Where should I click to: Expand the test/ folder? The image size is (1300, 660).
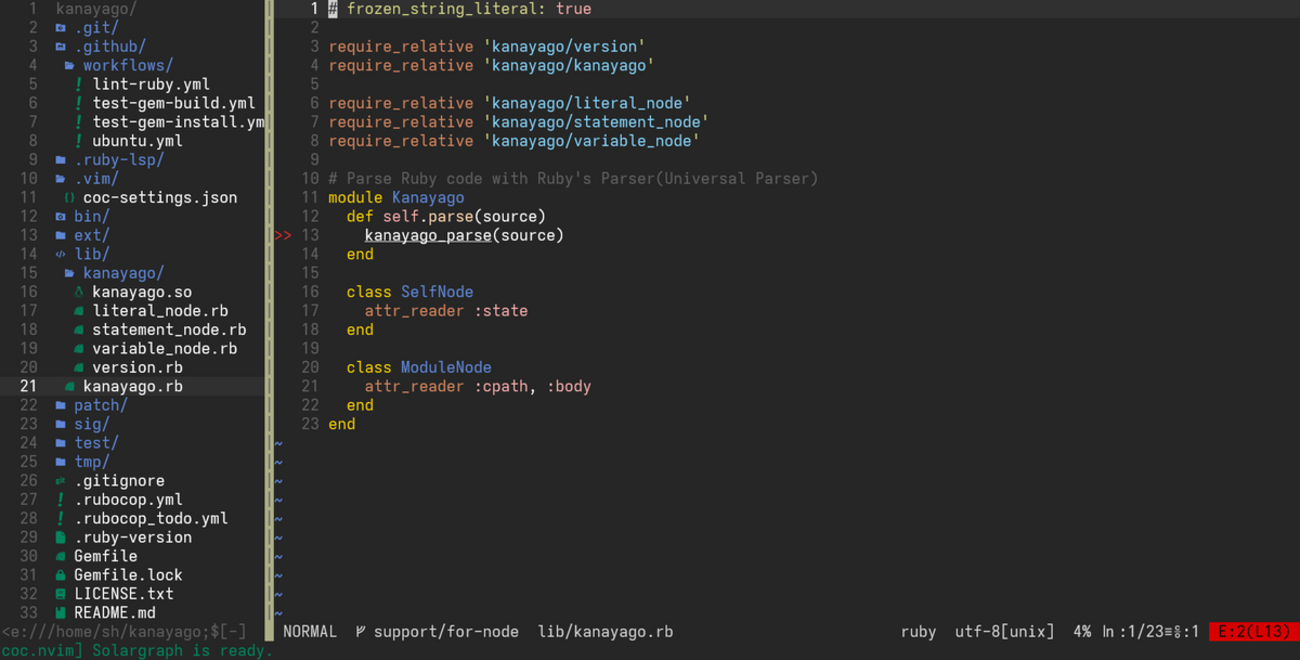coord(95,443)
